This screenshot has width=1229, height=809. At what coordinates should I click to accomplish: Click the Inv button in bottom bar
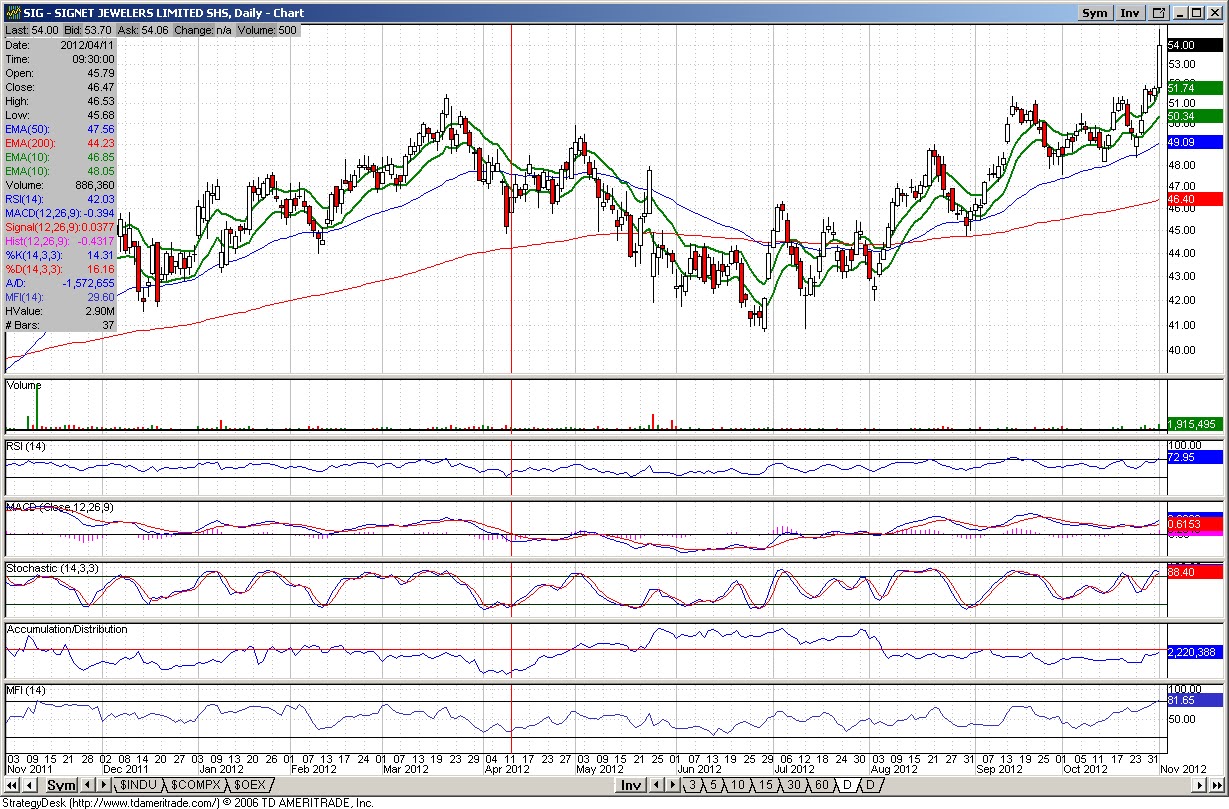coord(630,785)
